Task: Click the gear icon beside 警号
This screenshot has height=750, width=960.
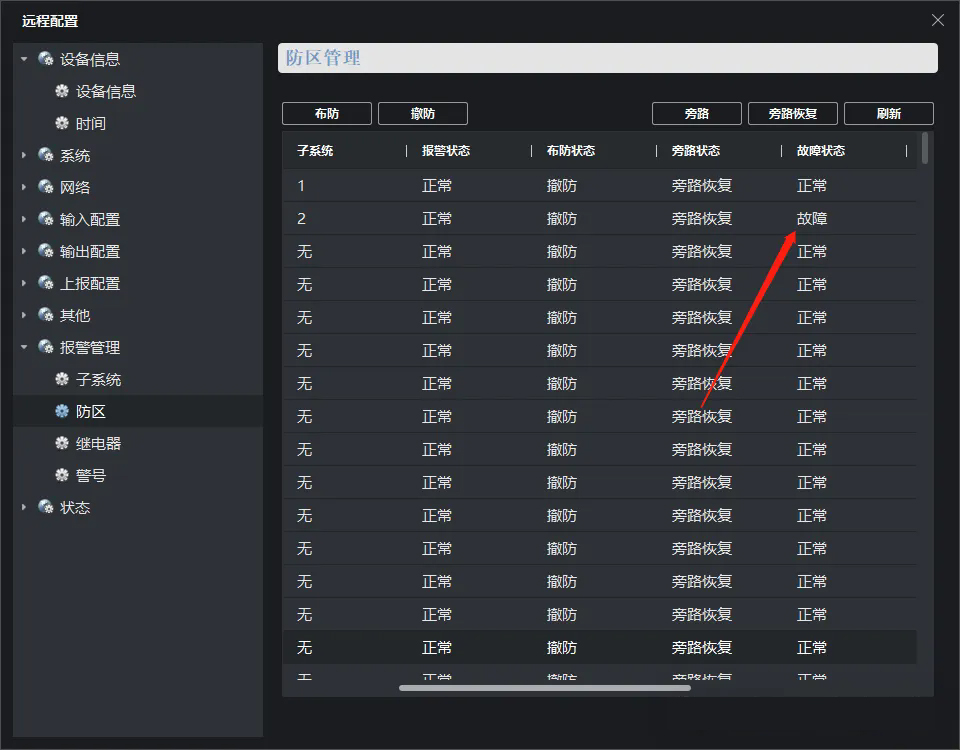Action: pyautogui.click(x=62, y=475)
